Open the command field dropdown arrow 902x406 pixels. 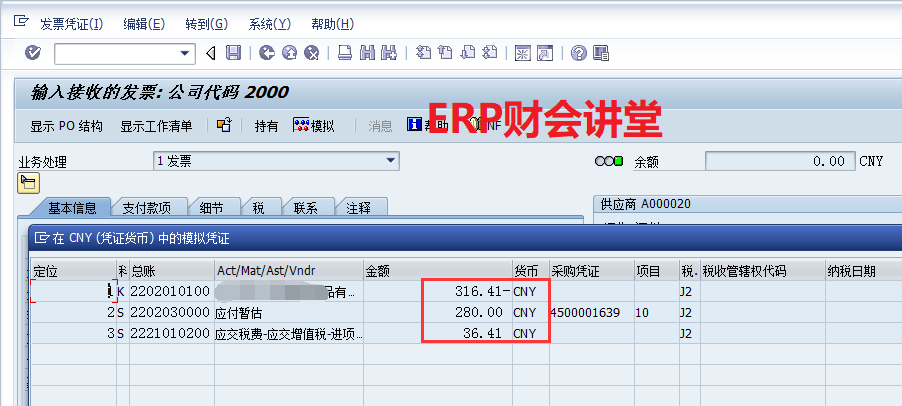(185, 53)
